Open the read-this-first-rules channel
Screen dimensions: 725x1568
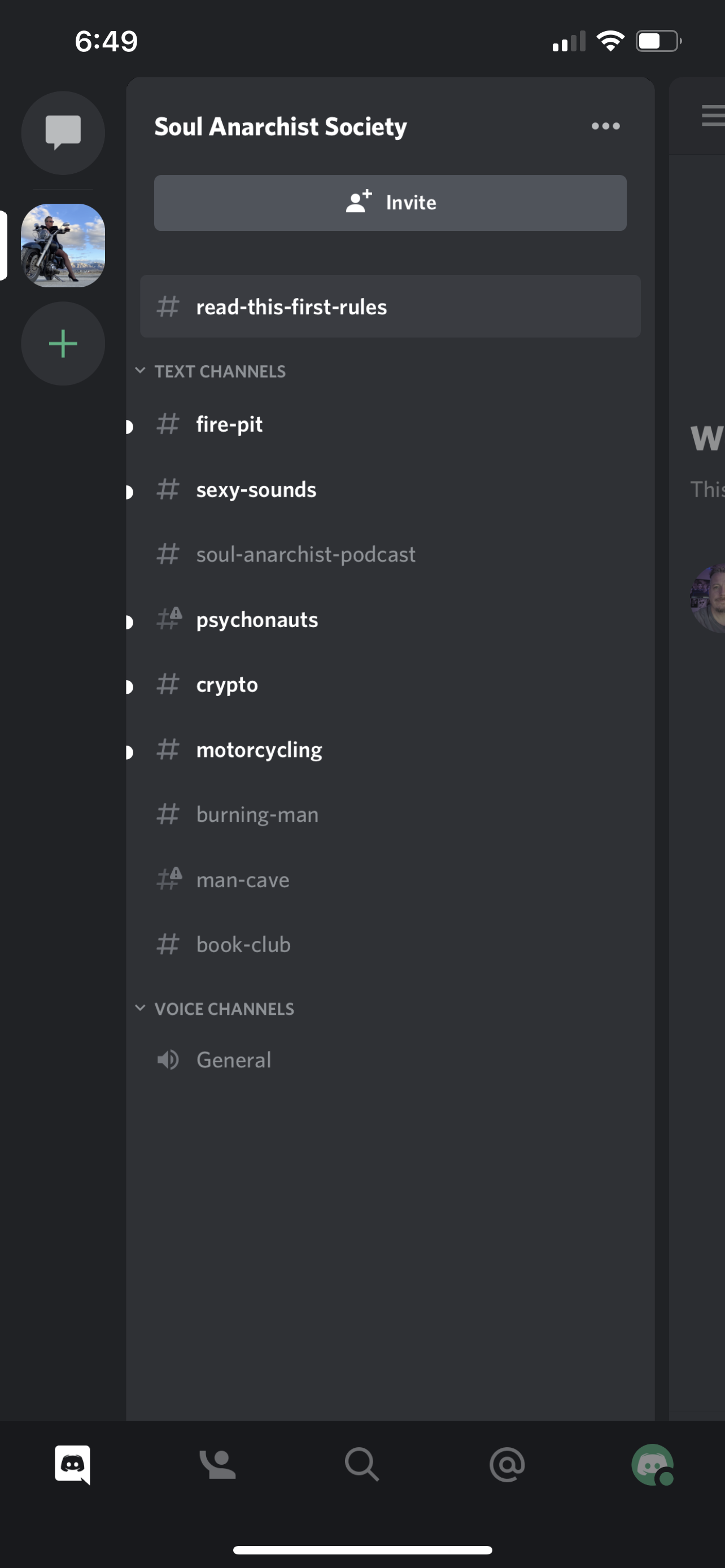390,307
